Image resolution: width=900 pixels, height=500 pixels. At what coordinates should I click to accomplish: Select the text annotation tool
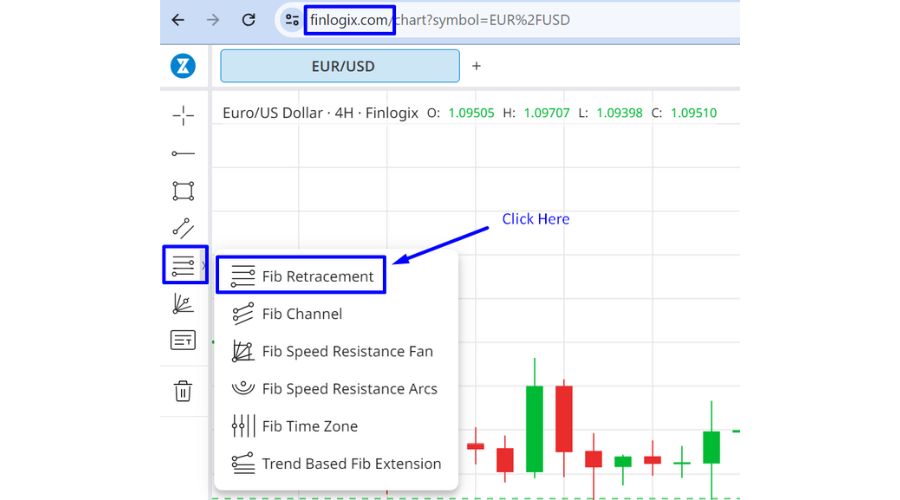click(x=183, y=341)
